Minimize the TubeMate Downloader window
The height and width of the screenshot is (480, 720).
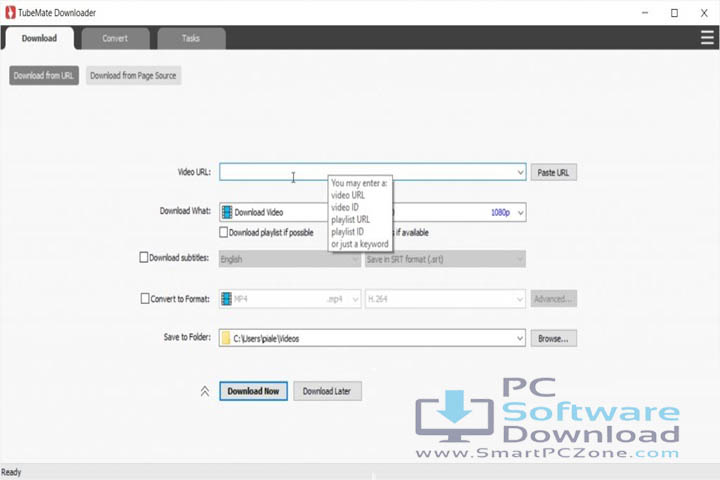tap(645, 13)
